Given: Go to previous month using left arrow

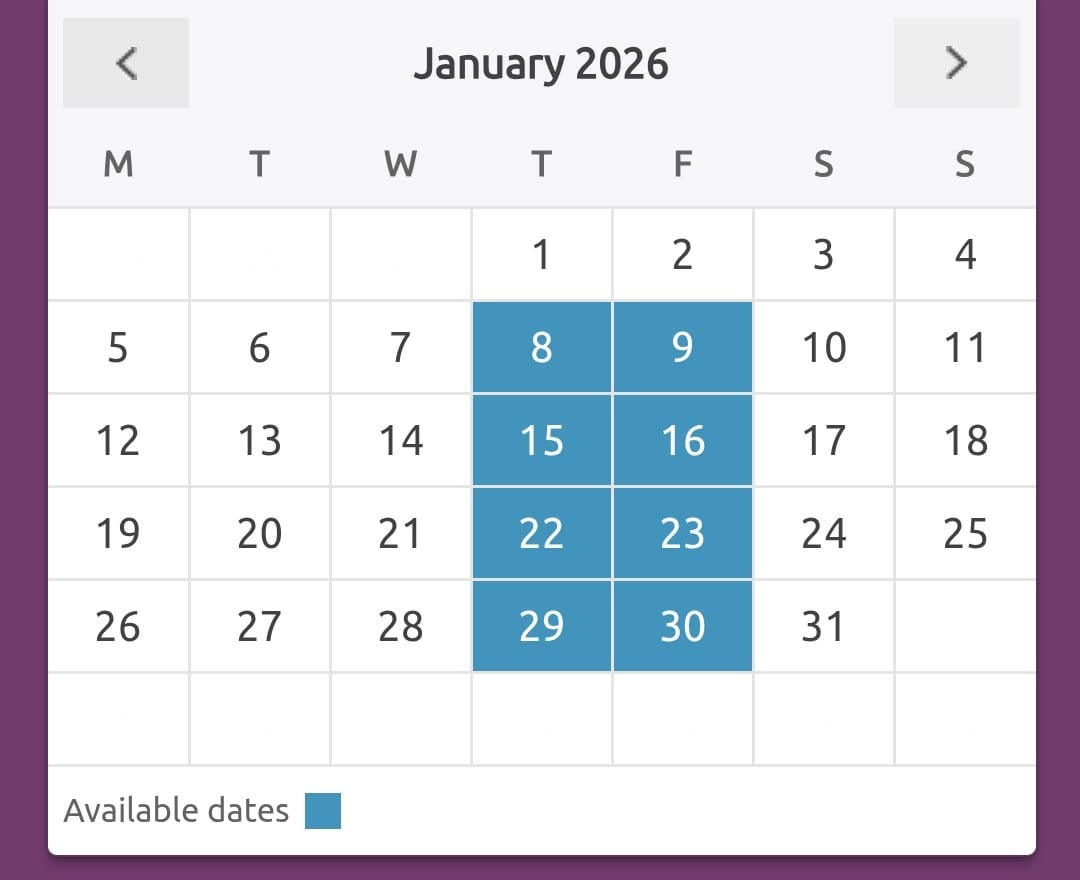Looking at the screenshot, I should pos(126,63).
